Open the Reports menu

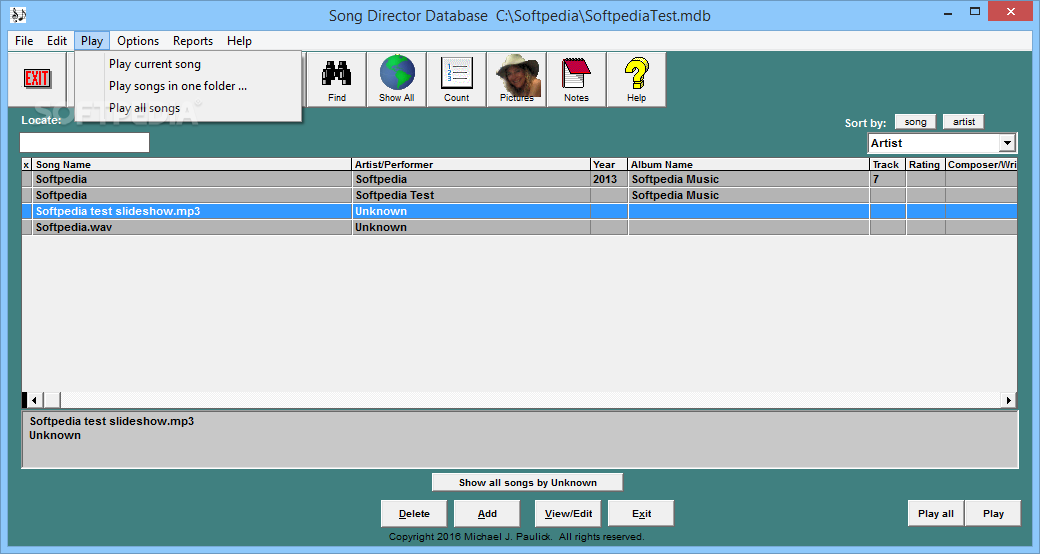[x=193, y=40]
